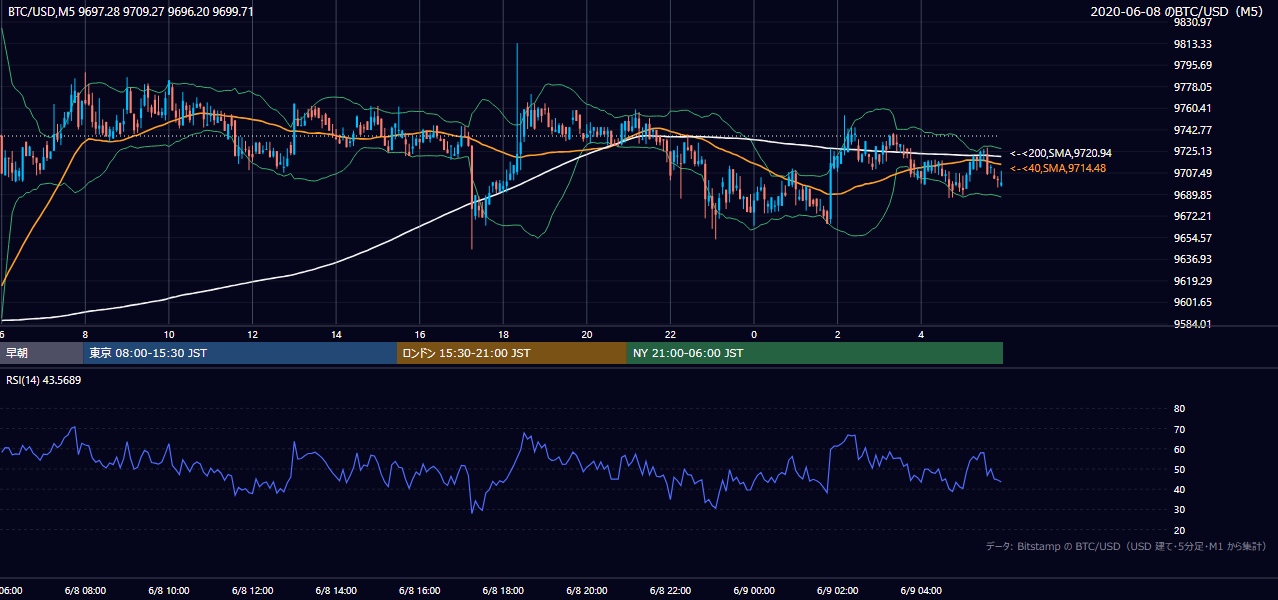This screenshot has height=600, width=1278.
Task: Click price axis label 9830.97
Action: [1192, 22]
